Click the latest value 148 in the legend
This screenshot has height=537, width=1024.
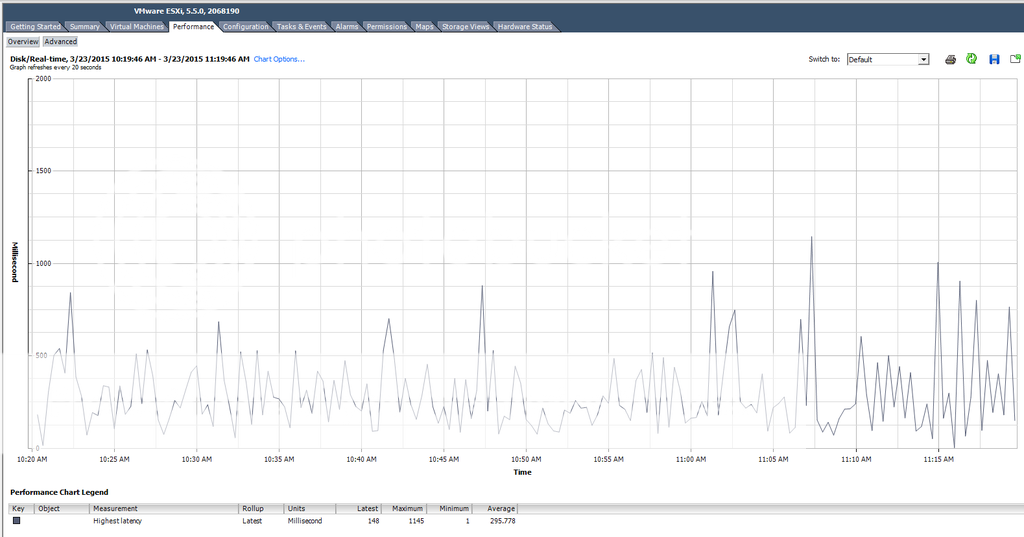pos(374,521)
